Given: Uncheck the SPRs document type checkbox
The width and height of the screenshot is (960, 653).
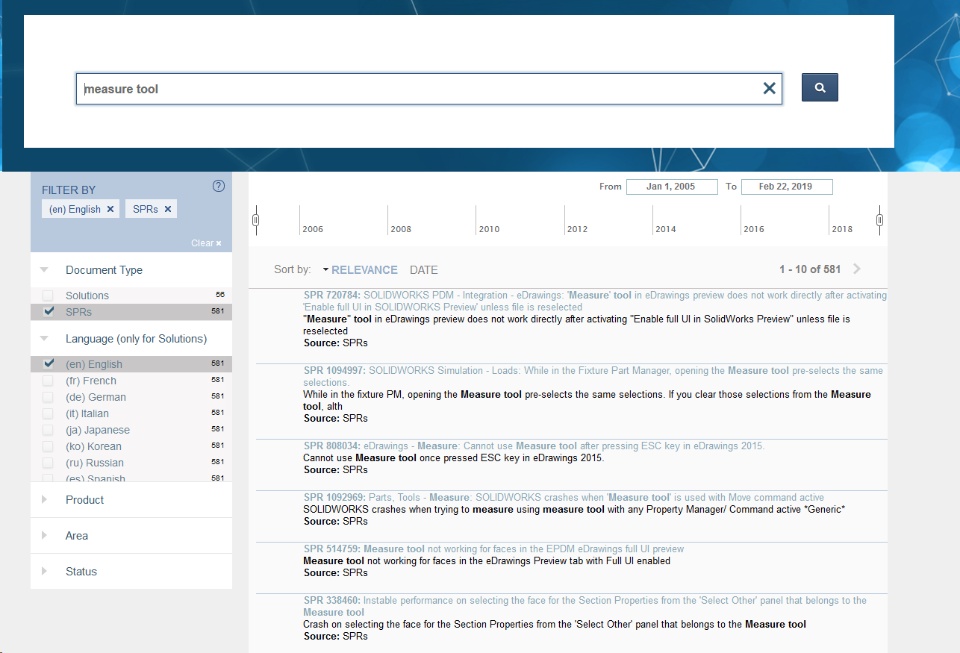Looking at the screenshot, I should (x=49, y=312).
